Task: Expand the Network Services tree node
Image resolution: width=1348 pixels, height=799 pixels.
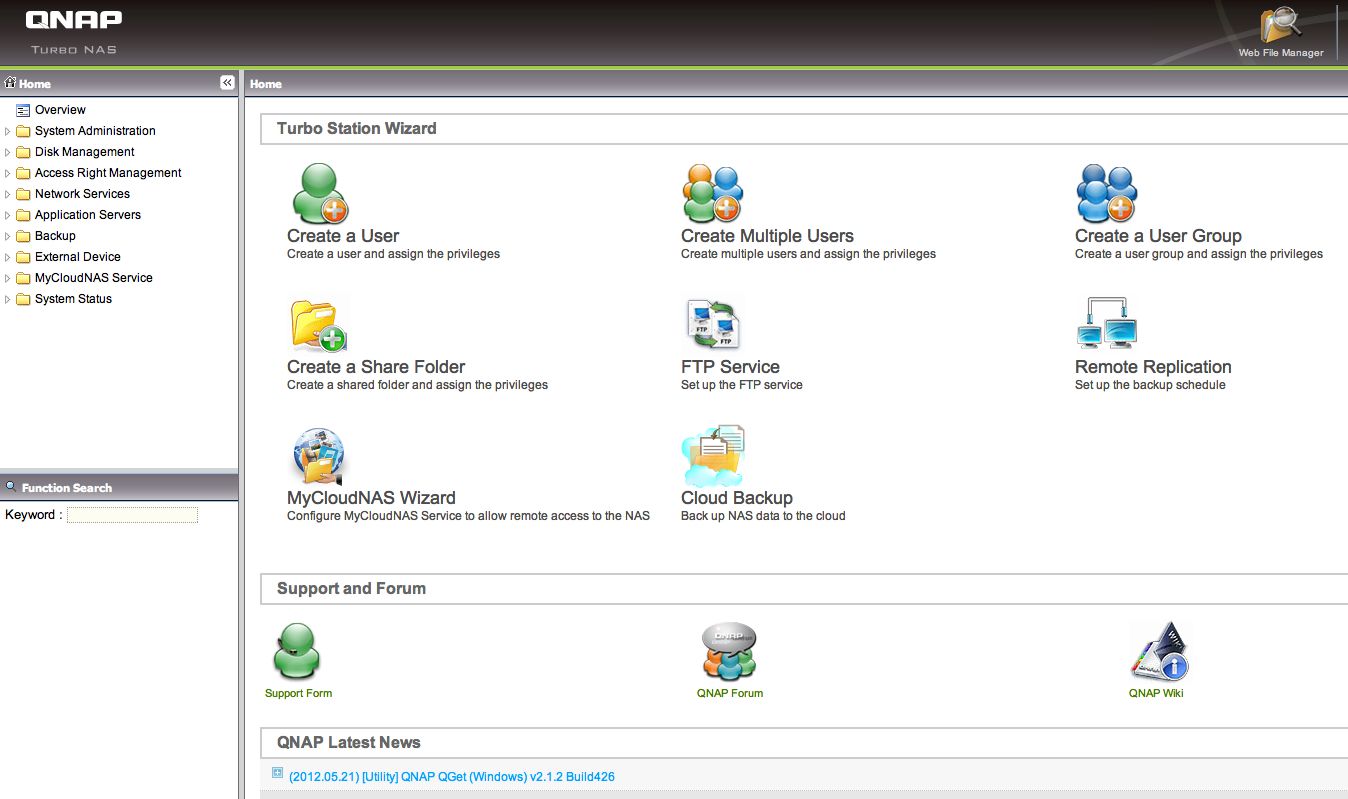Action: coord(8,194)
